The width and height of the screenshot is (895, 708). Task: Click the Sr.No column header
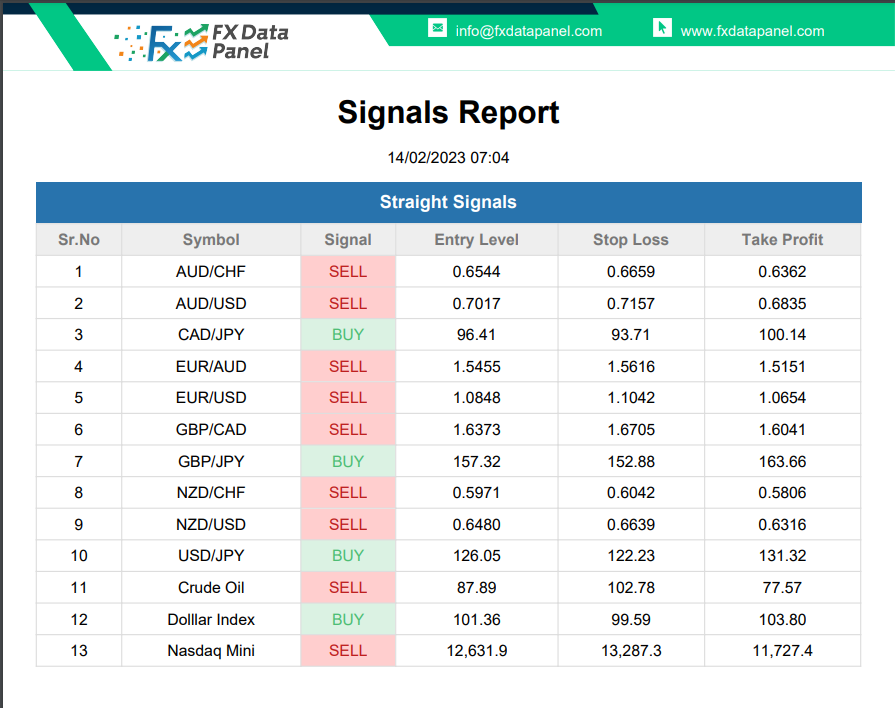click(x=79, y=240)
